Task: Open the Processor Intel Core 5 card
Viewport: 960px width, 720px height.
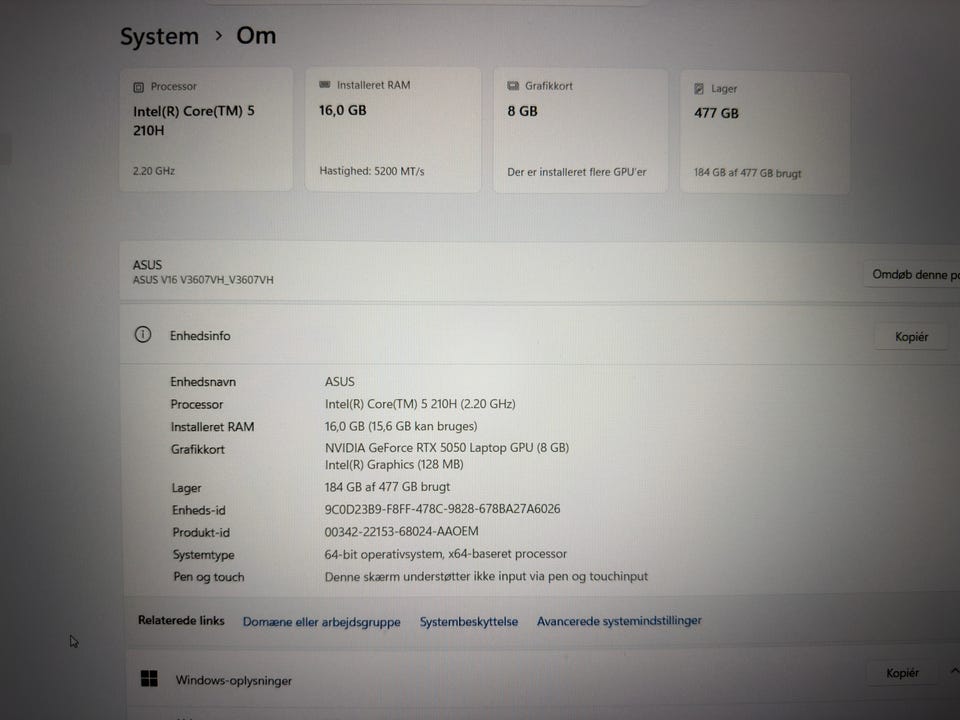Action: pyautogui.click(x=206, y=129)
